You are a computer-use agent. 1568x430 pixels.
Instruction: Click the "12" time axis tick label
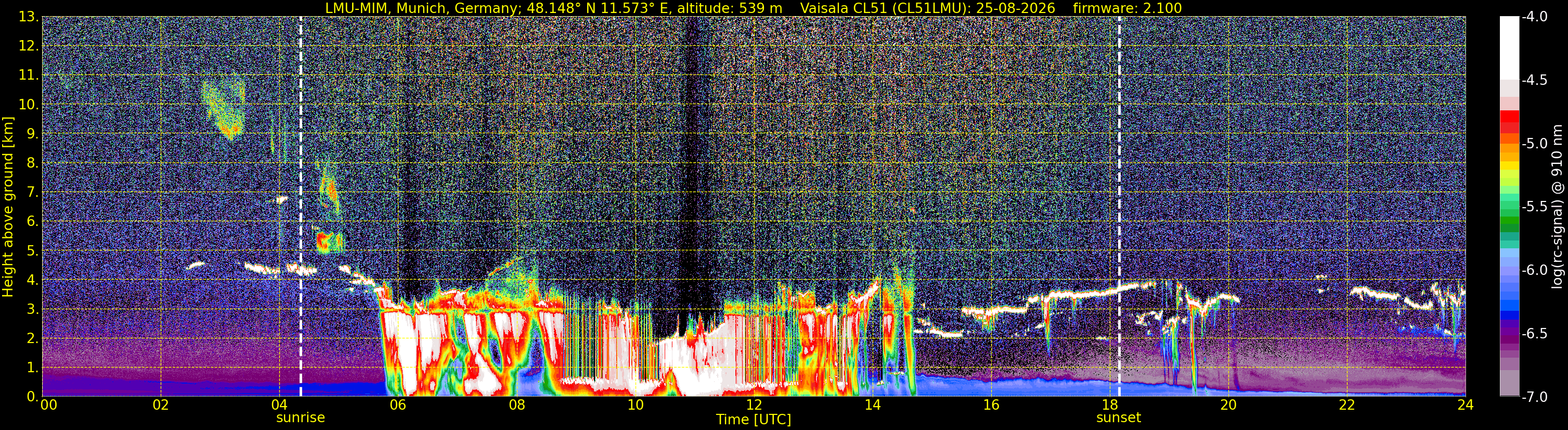tap(754, 405)
